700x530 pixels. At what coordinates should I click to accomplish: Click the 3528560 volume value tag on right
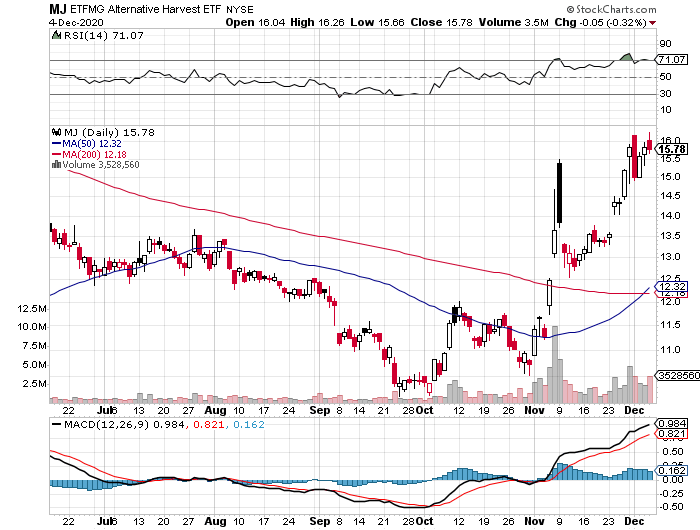click(x=679, y=376)
